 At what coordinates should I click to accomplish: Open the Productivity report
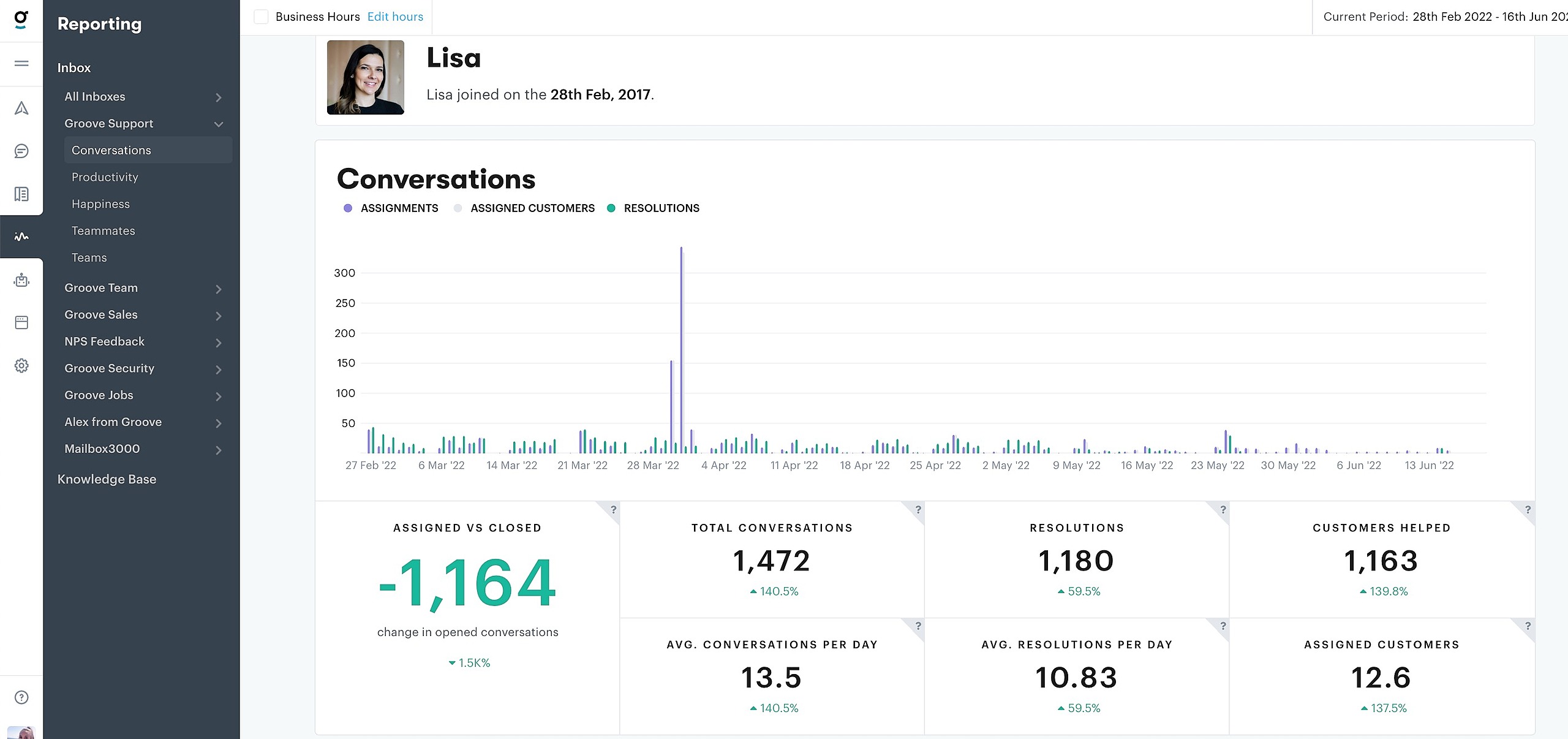(x=105, y=177)
